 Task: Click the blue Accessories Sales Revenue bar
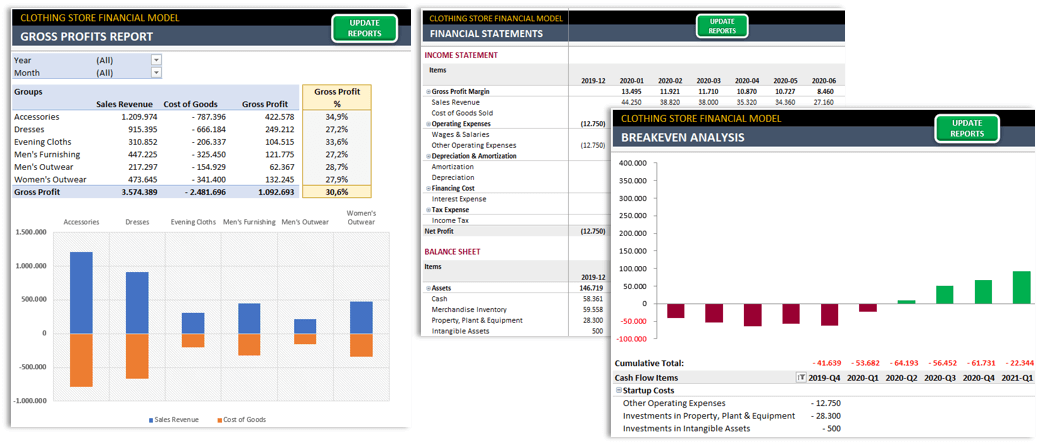pos(81,292)
